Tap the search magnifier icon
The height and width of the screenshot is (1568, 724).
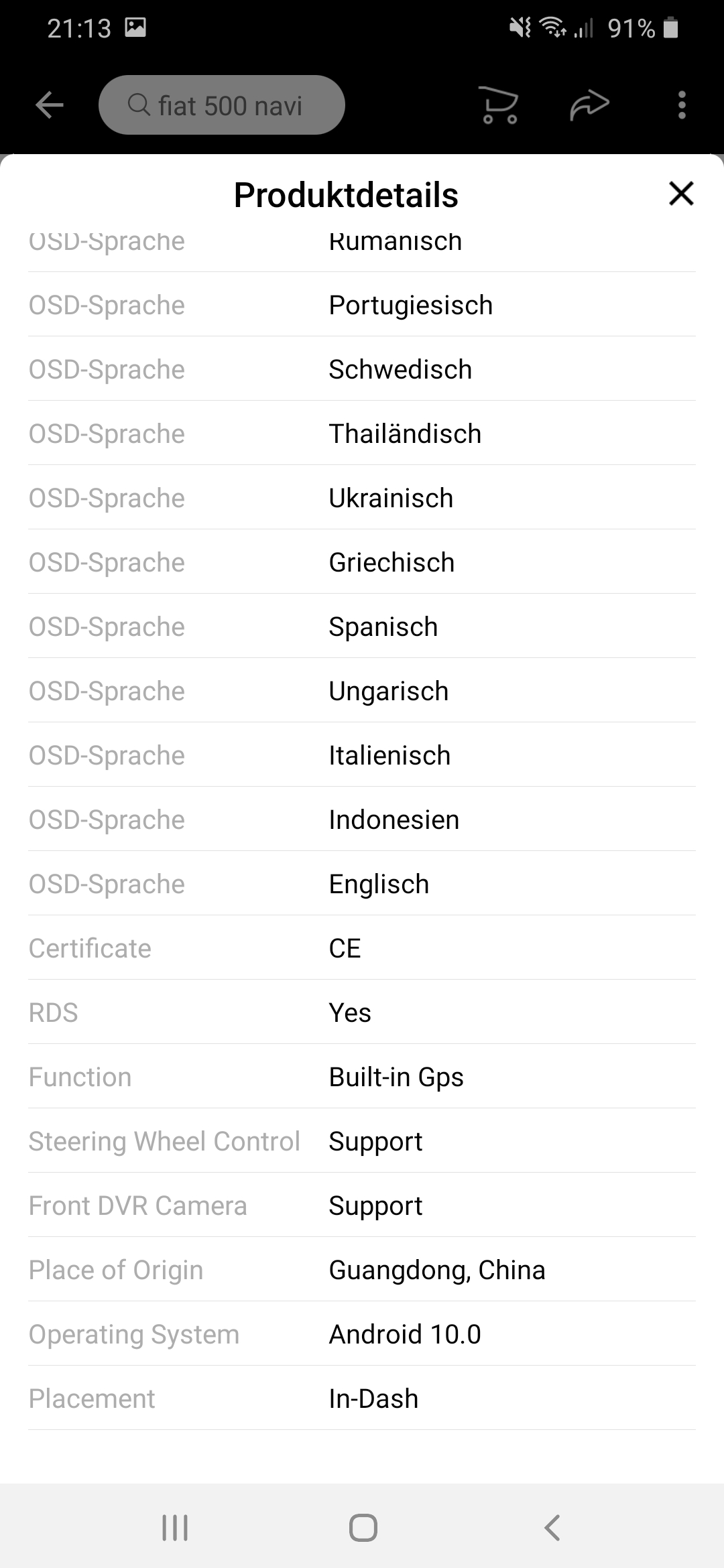139,105
